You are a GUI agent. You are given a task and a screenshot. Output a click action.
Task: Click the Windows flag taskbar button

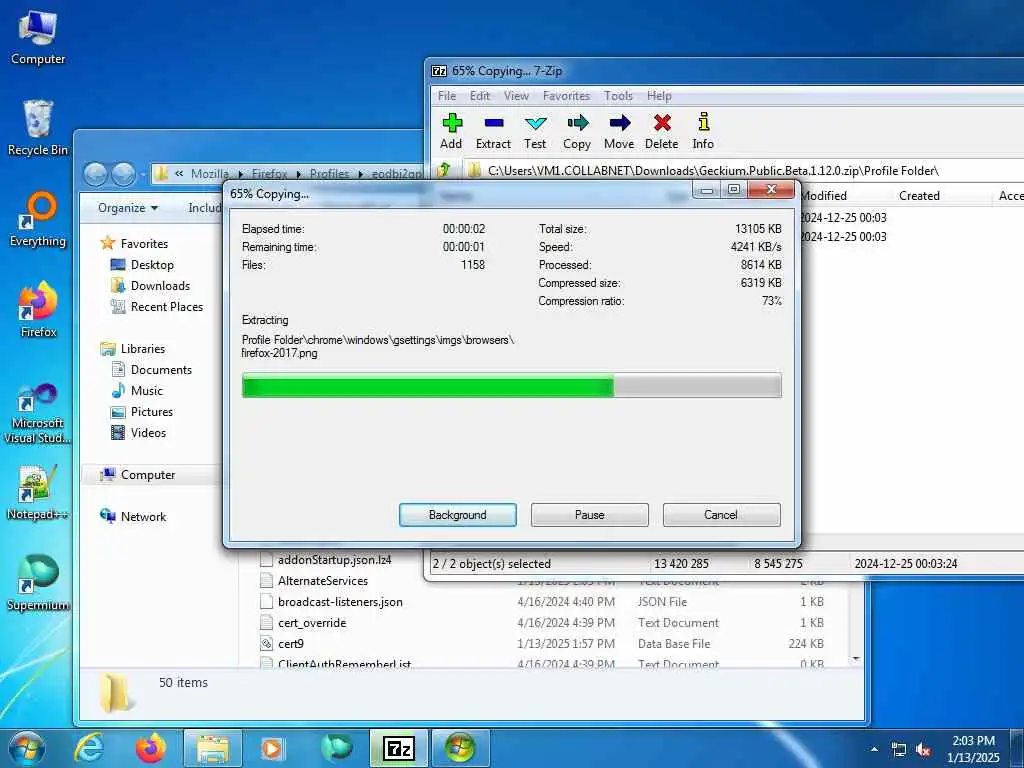pyautogui.click(x=460, y=748)
